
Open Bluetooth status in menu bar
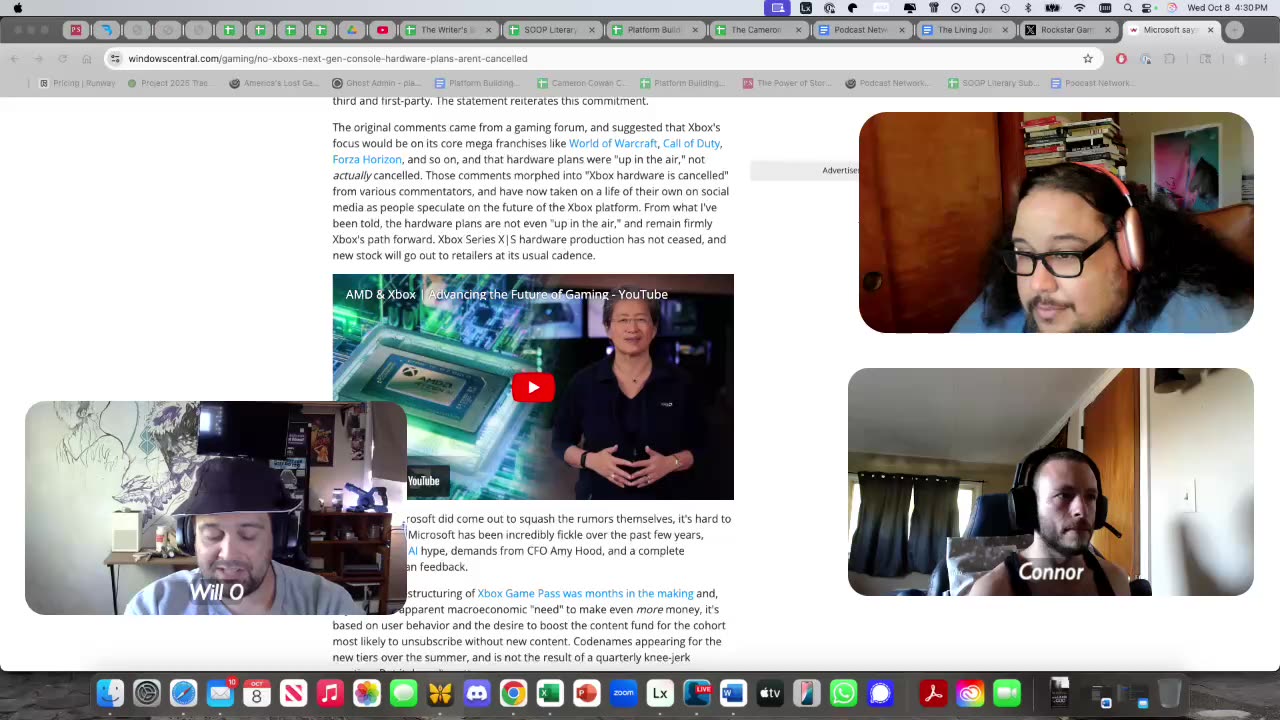1029,8
